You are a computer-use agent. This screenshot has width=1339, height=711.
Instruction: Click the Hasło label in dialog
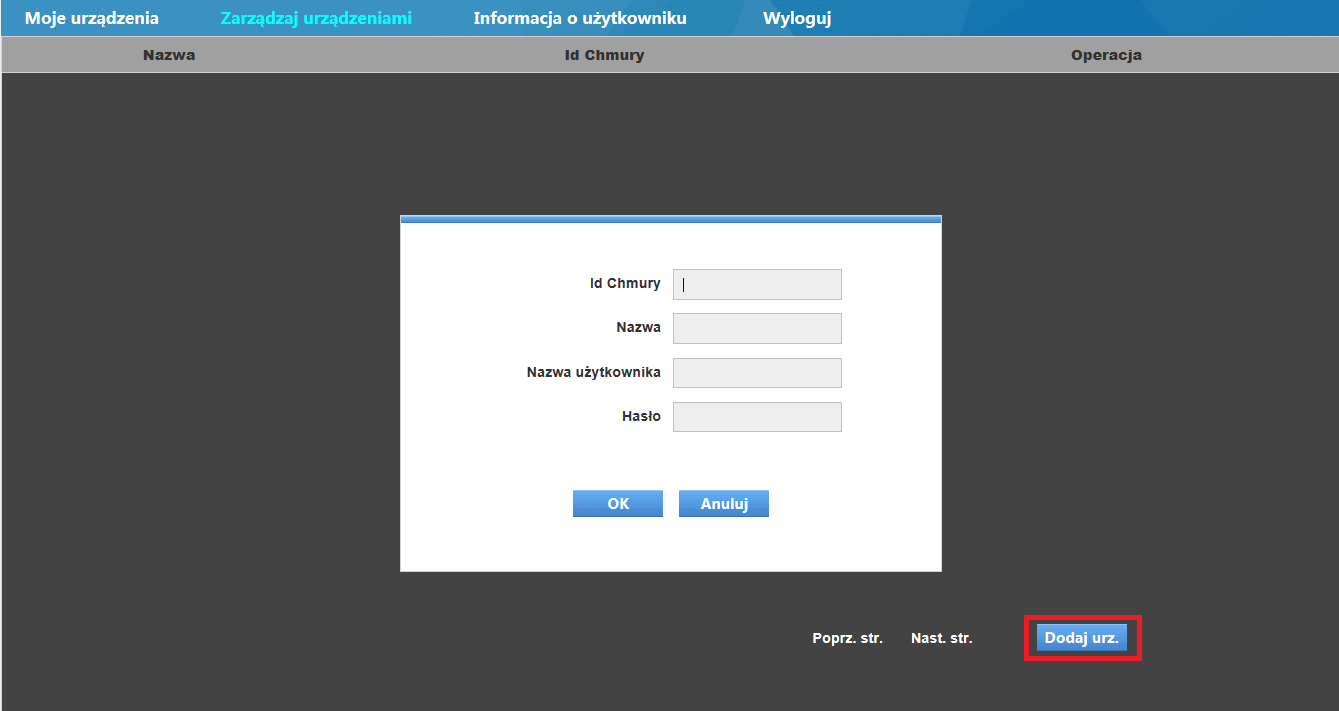[641, 416]
